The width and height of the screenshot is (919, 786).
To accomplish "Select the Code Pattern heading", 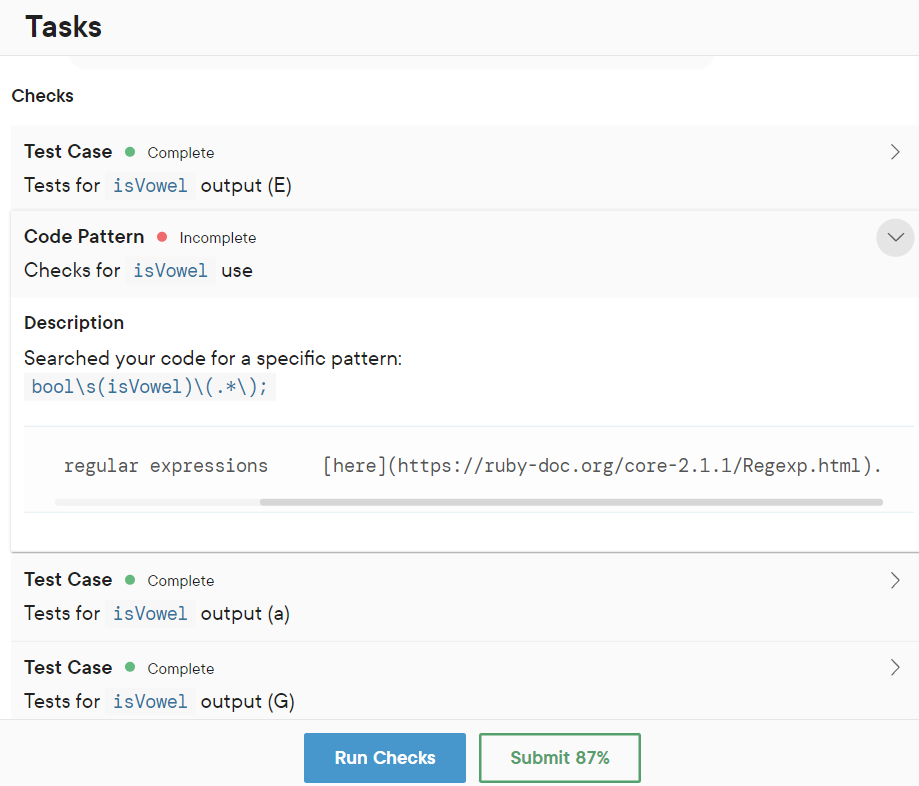I will (x=84, y=236).
